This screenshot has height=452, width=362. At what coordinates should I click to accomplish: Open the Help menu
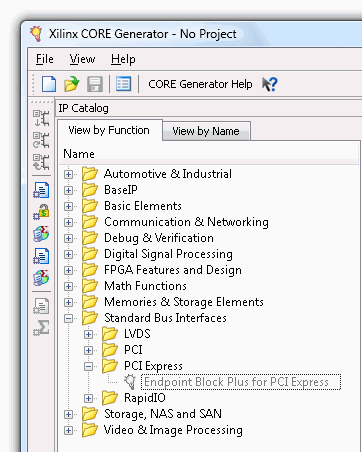[123, 59]
